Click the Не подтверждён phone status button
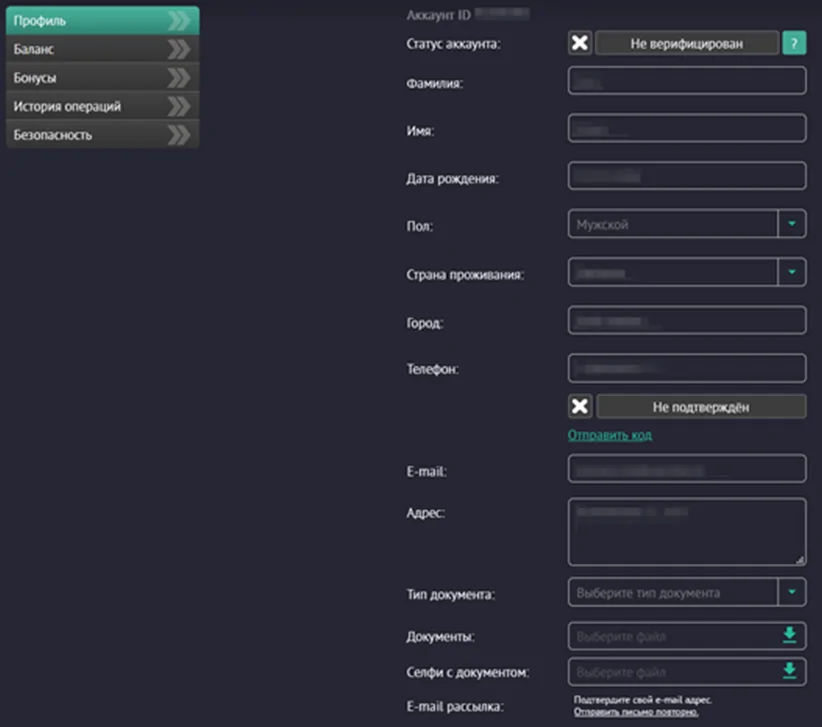The image size is (822, 727). tap(700, 407)
